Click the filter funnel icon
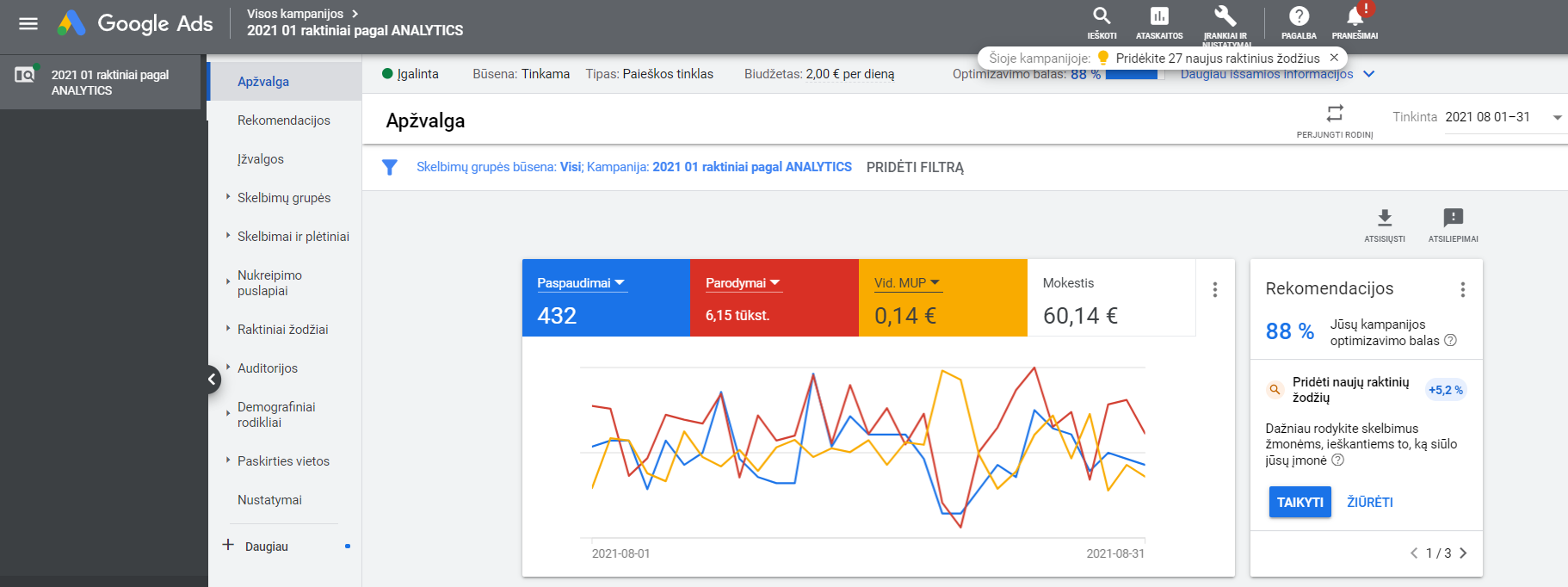Screen dimensions: 1568x587 coord(390,167)
